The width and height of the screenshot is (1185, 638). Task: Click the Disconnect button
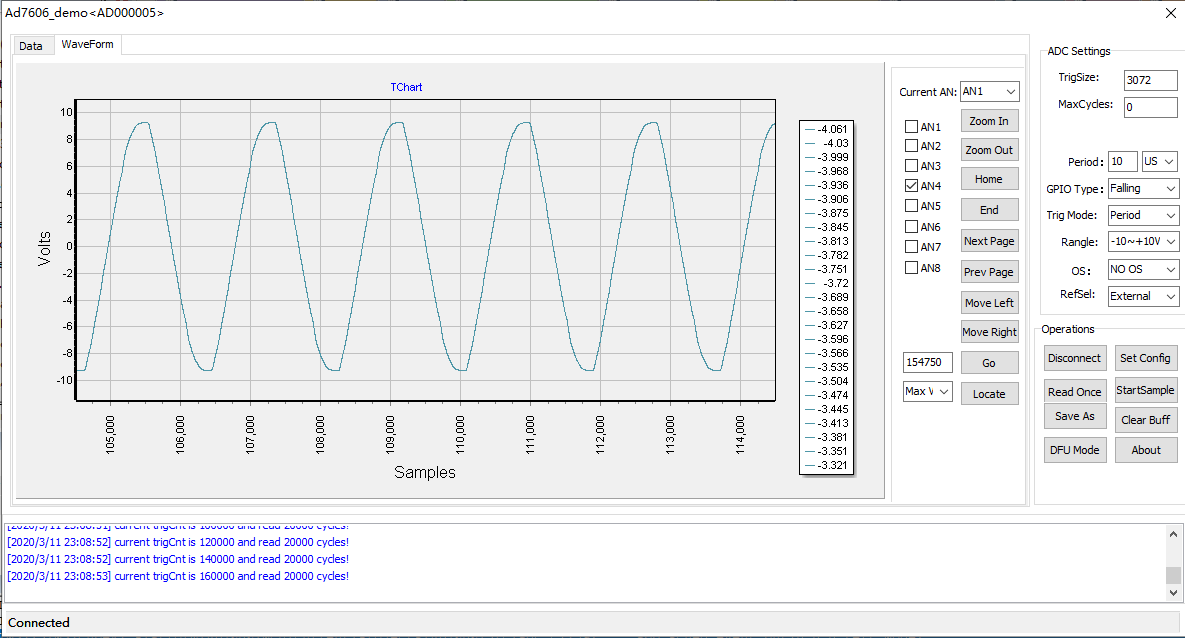pyautogui.click(x=1075, y=358)
